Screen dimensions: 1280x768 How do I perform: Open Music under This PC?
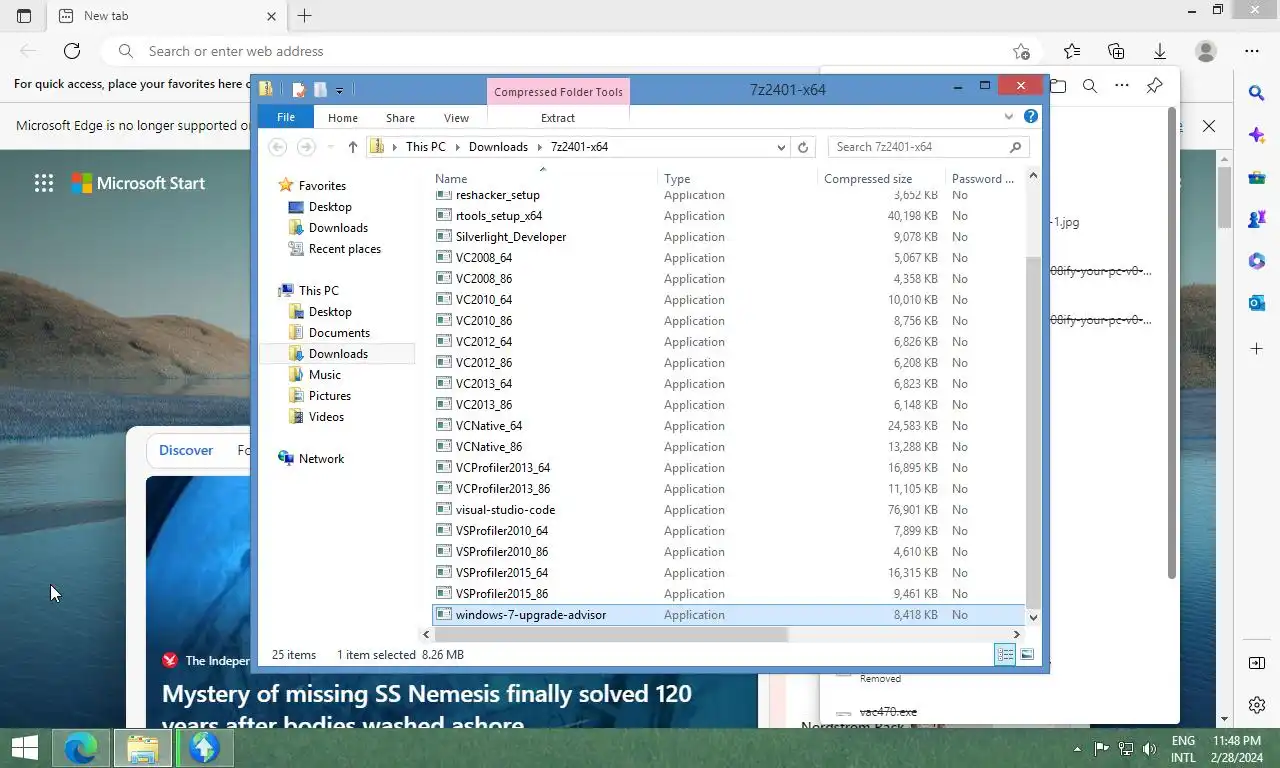point(324,375)
